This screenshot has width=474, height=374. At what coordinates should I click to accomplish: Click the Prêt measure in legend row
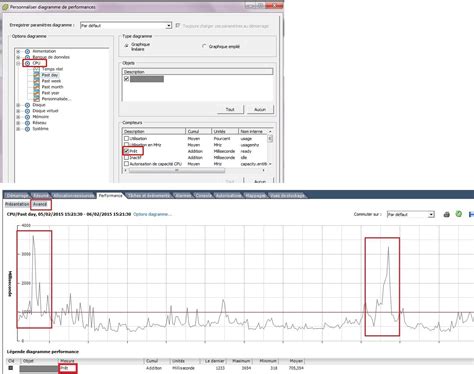pos(65,368)
